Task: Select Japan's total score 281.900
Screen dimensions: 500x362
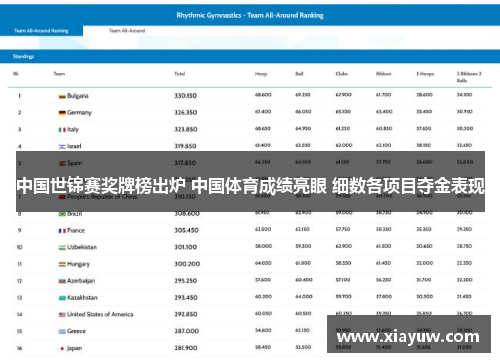Action: 186,348
